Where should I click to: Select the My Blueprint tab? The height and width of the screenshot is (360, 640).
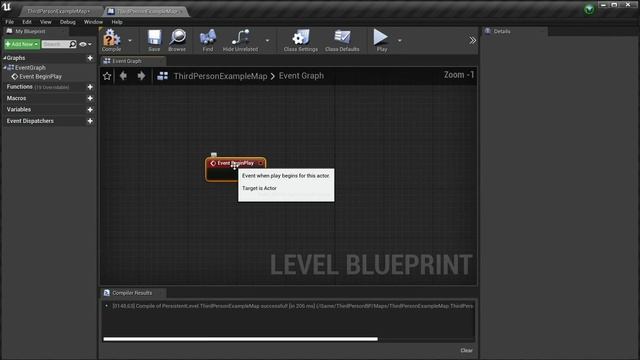click(x=36, y=31)
